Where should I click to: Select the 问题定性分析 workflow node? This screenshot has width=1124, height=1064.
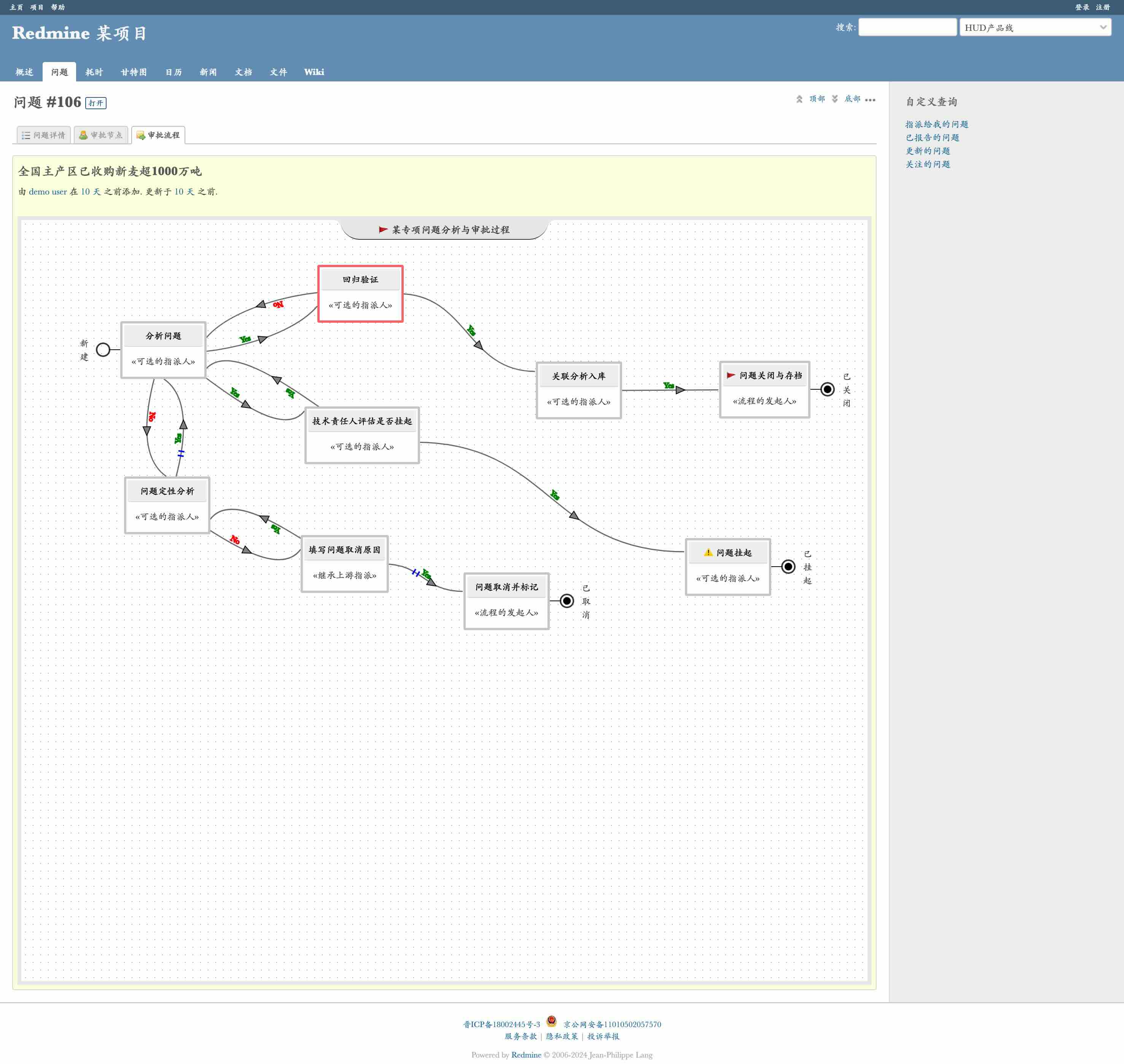tap(167, 505)
